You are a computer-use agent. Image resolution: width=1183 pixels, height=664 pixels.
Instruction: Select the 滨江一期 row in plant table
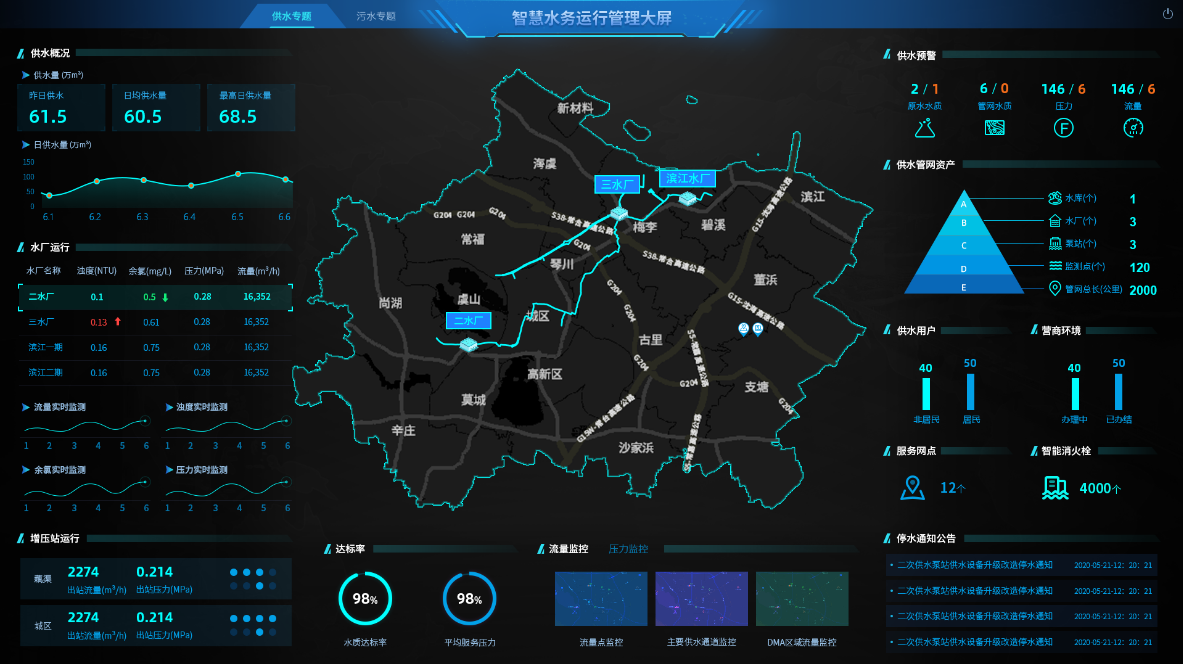[x=155, y=347]
